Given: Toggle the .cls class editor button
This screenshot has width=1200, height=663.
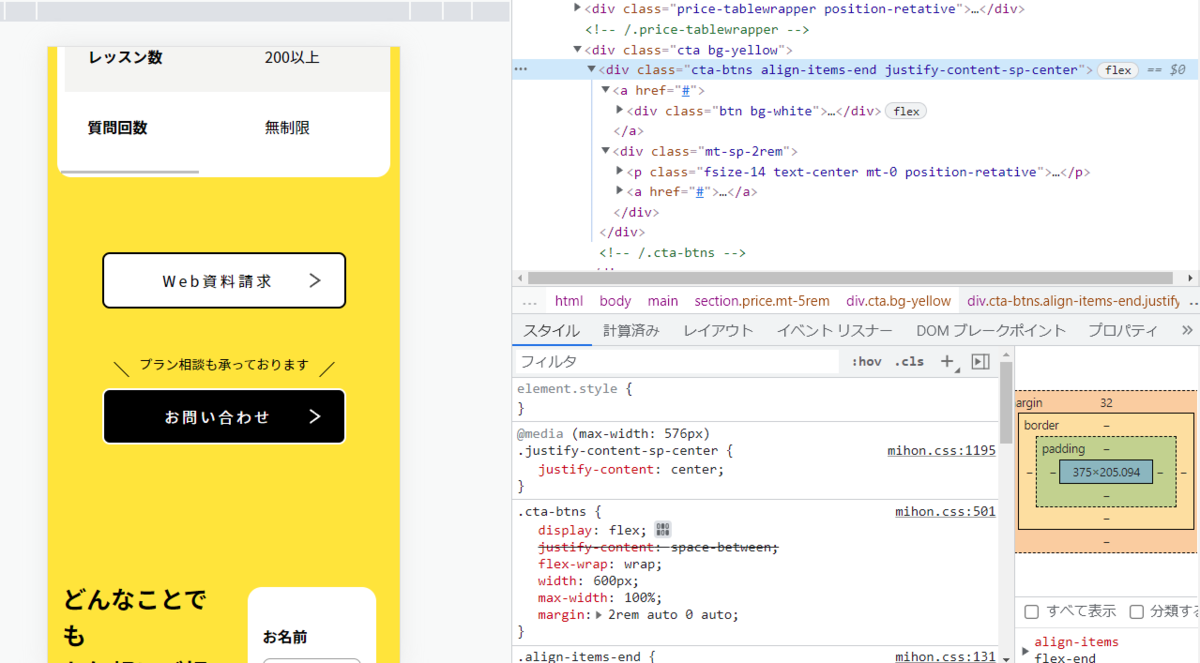Looking at the screenshot, I should point(909,361).
